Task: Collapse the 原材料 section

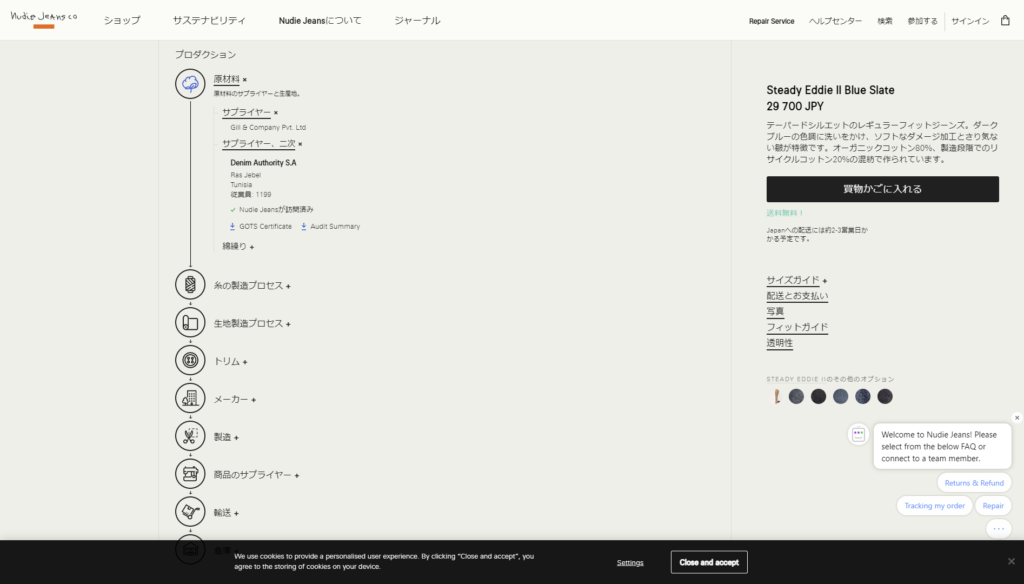Action: [x=230, y=80]
